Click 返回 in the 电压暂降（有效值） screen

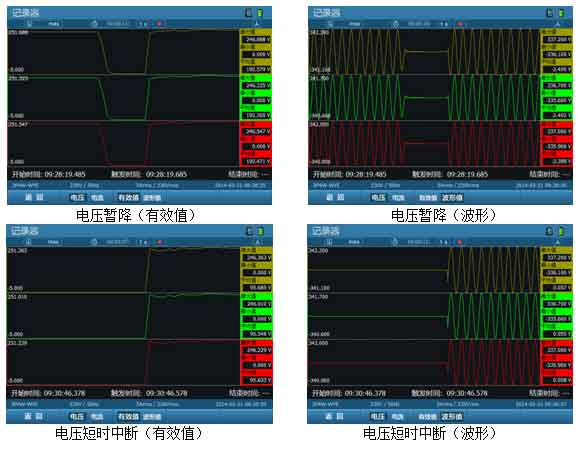(x=34, y=197)
